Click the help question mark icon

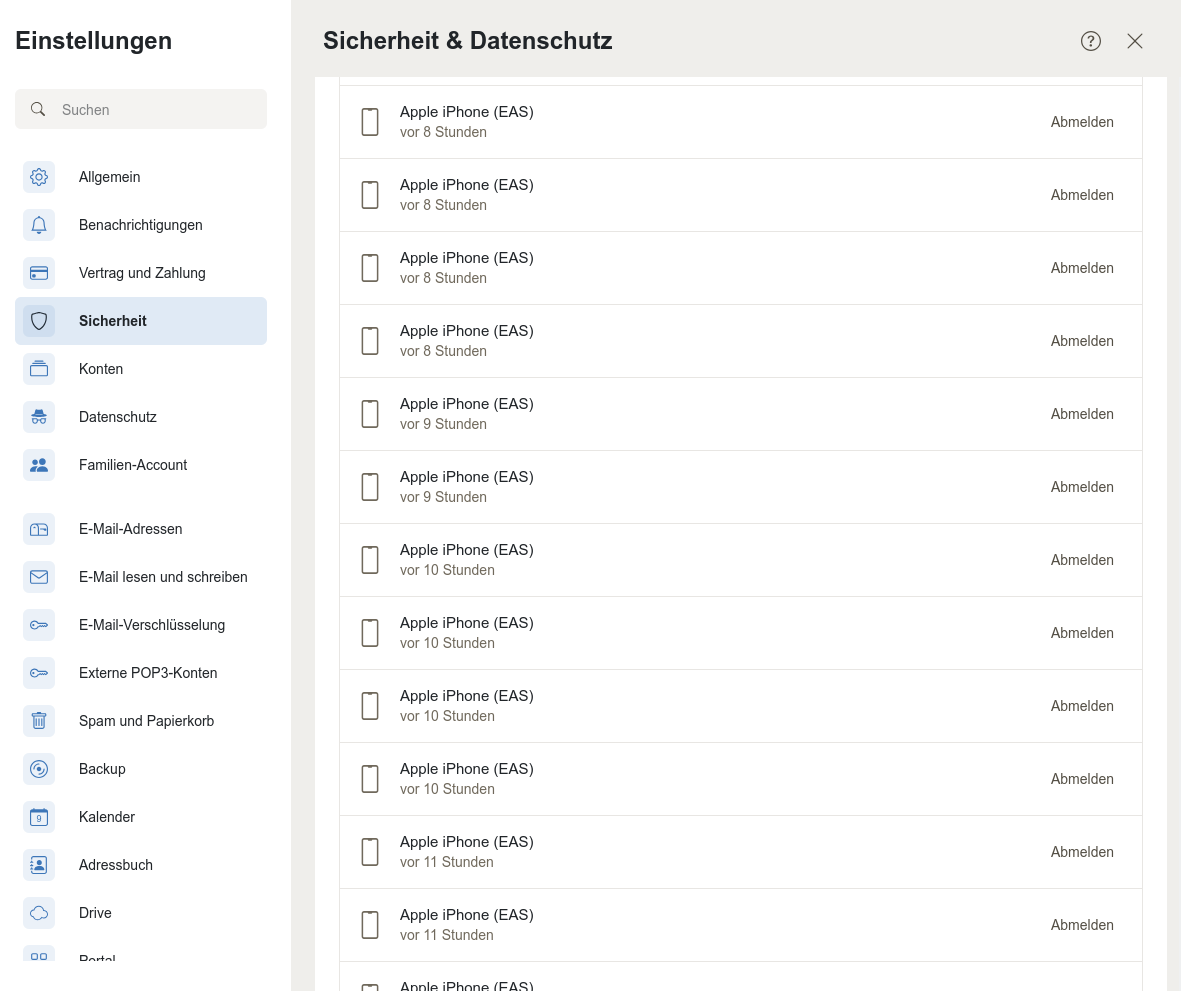click(x=1091, y=41)
